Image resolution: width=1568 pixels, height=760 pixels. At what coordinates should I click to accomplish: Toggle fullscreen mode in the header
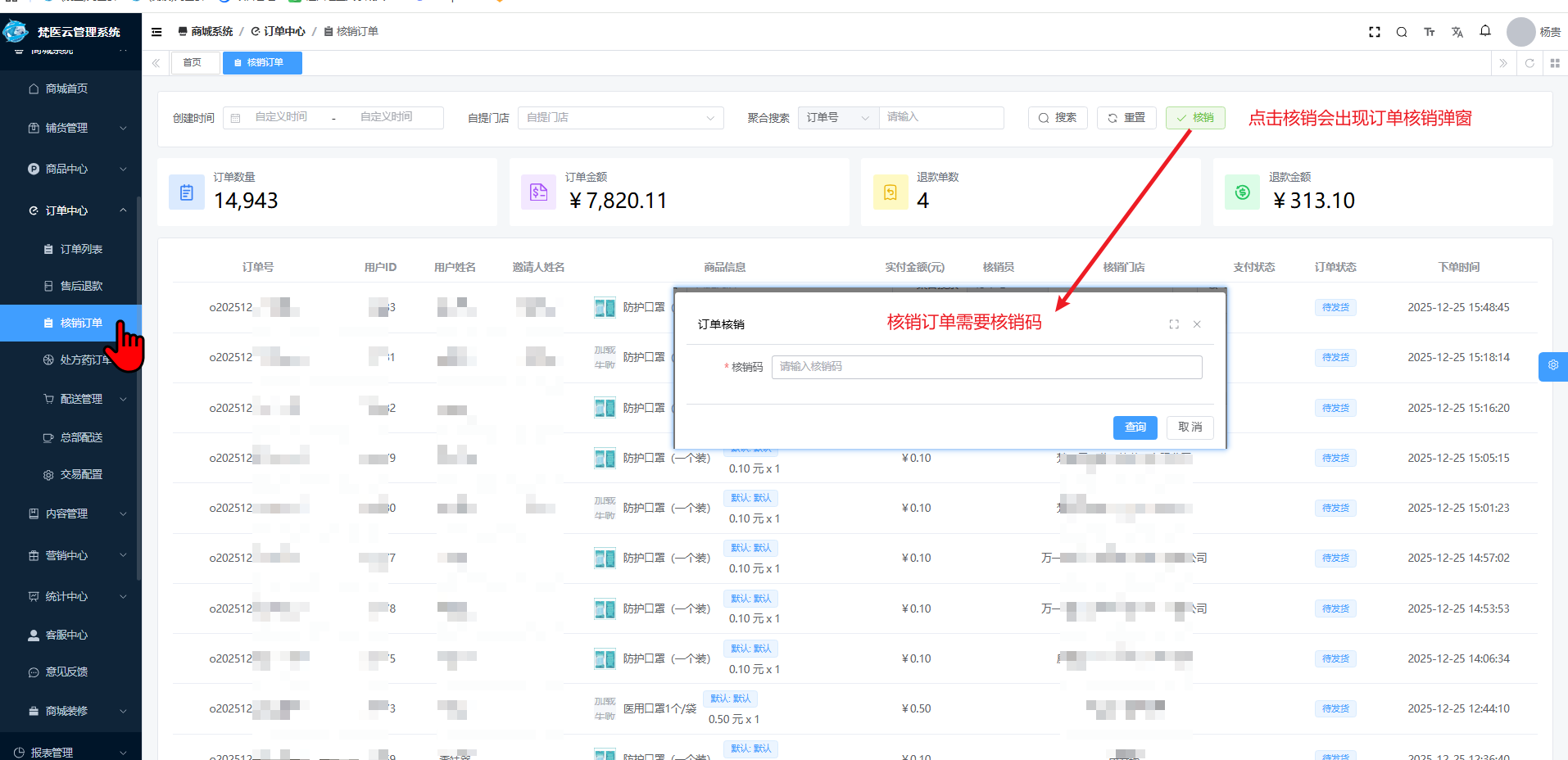[1374, 32]
